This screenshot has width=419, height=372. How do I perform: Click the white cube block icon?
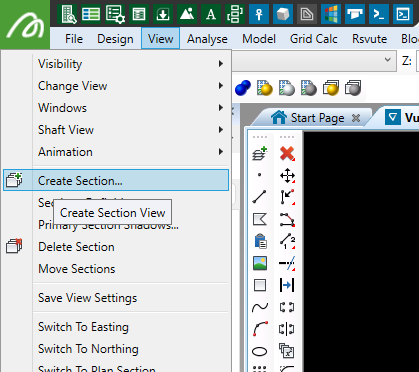pos(283,14)
